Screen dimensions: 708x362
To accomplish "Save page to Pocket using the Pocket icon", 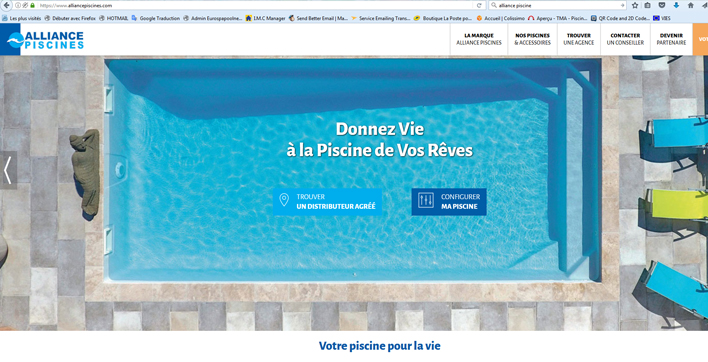I will tap(661, 5).
